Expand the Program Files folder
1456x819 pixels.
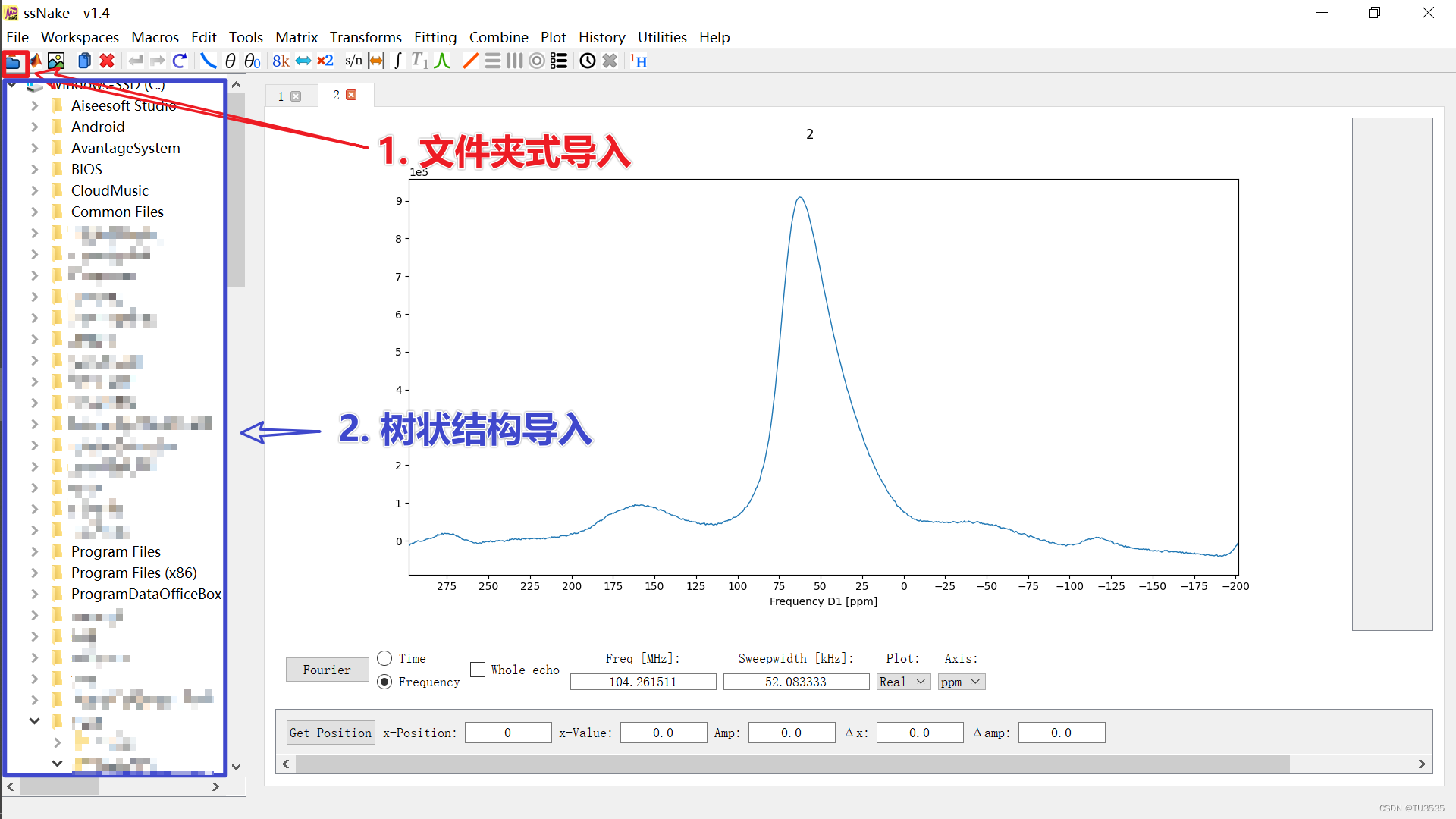point(35,551)
